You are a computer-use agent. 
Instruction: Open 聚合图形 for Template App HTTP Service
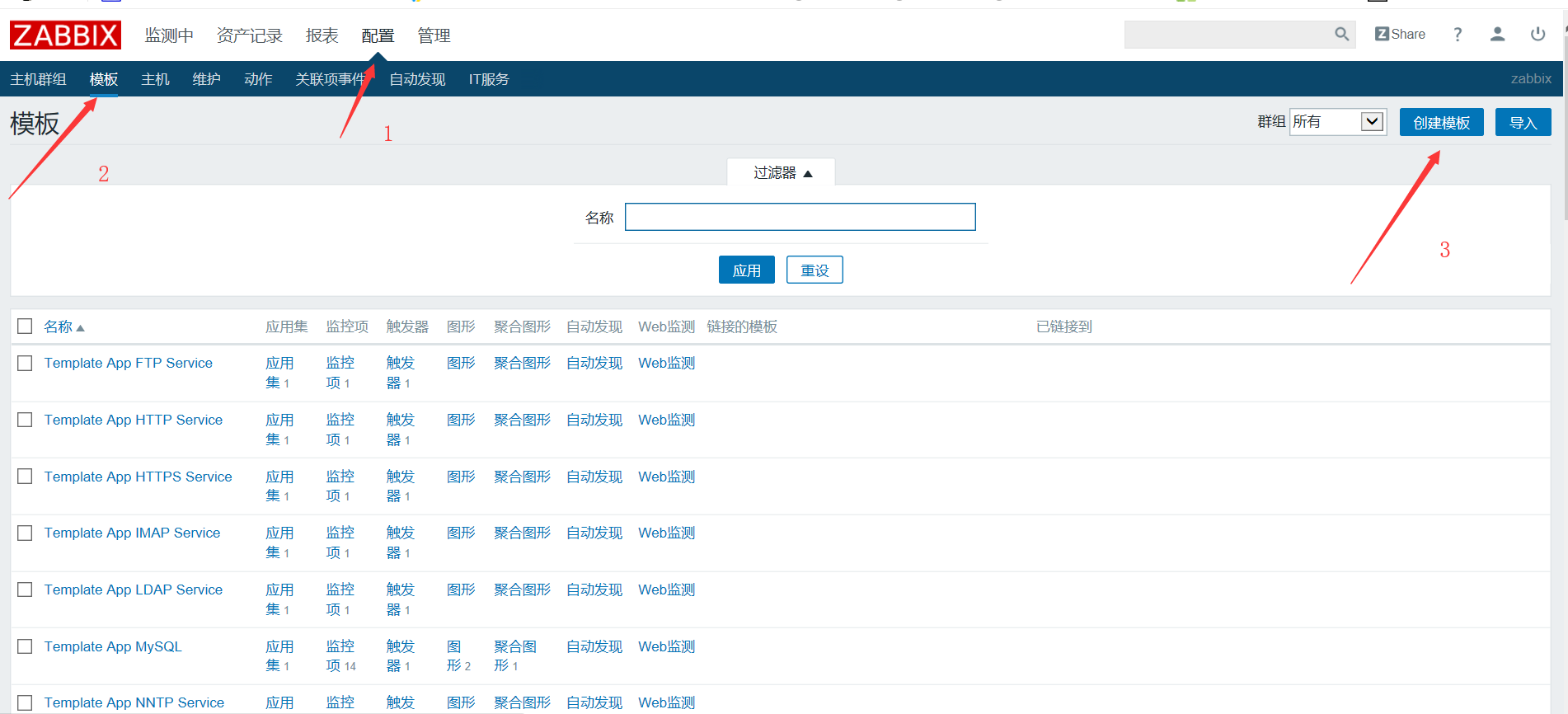tap(522, 420)
